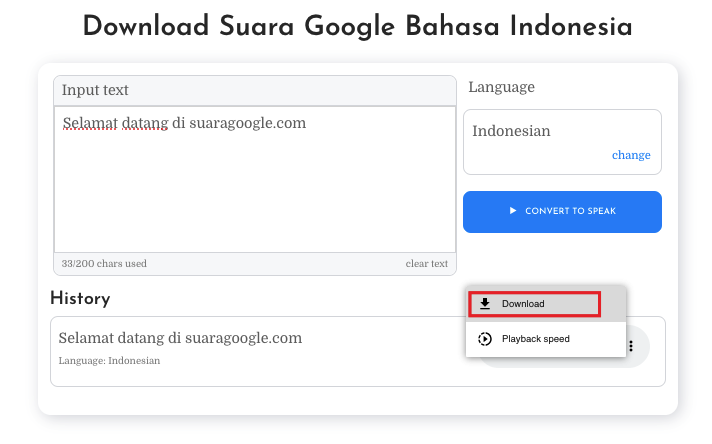The height and width of the screenshot is (444, 712).
Task: Click the page title 'Download Suara Google Bahasa Indonesia'
Action: tap(357, 26)
